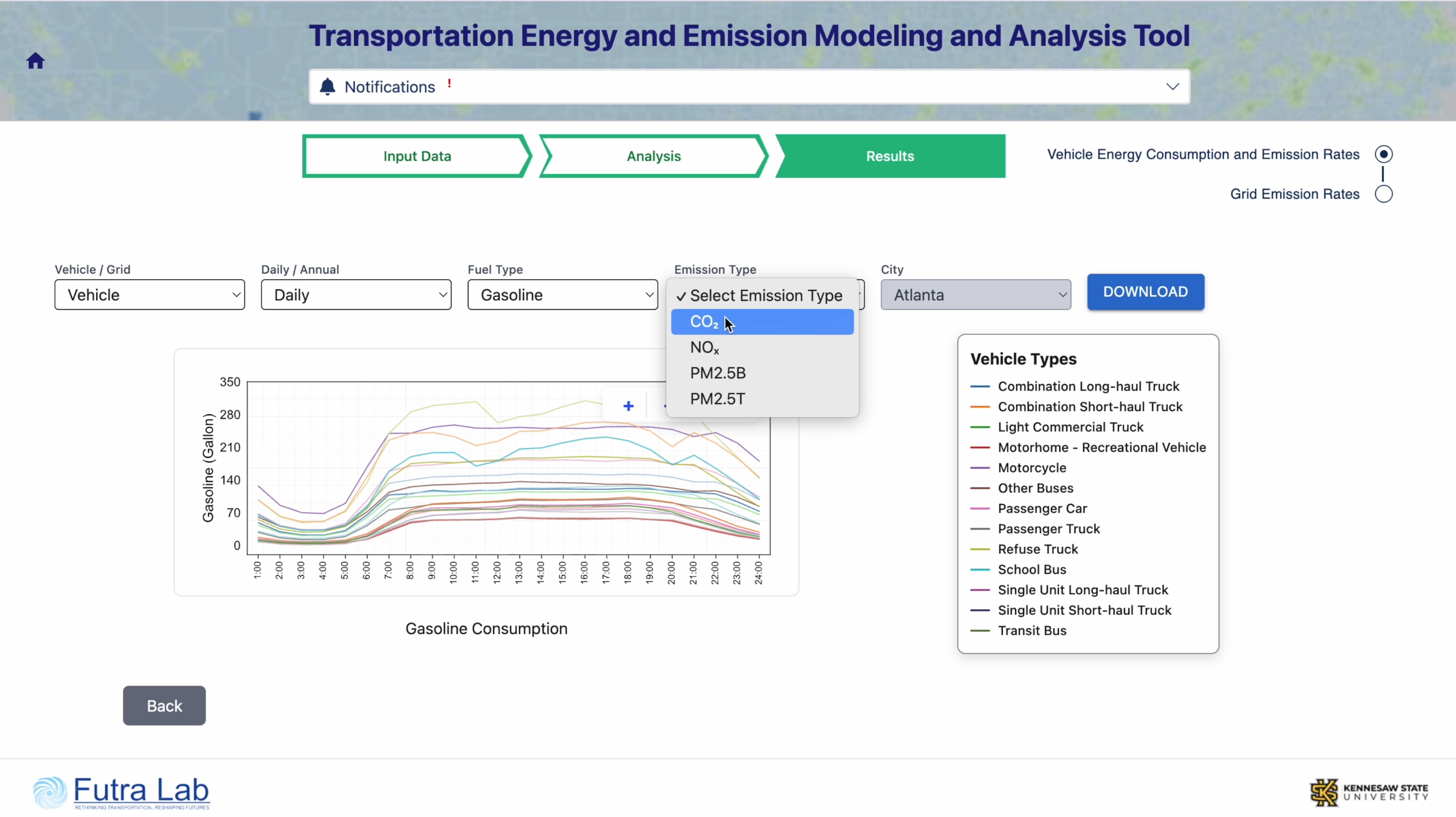
Task: Open the Fuel Type Gasoline dropdown
Action: click(562, 295)
